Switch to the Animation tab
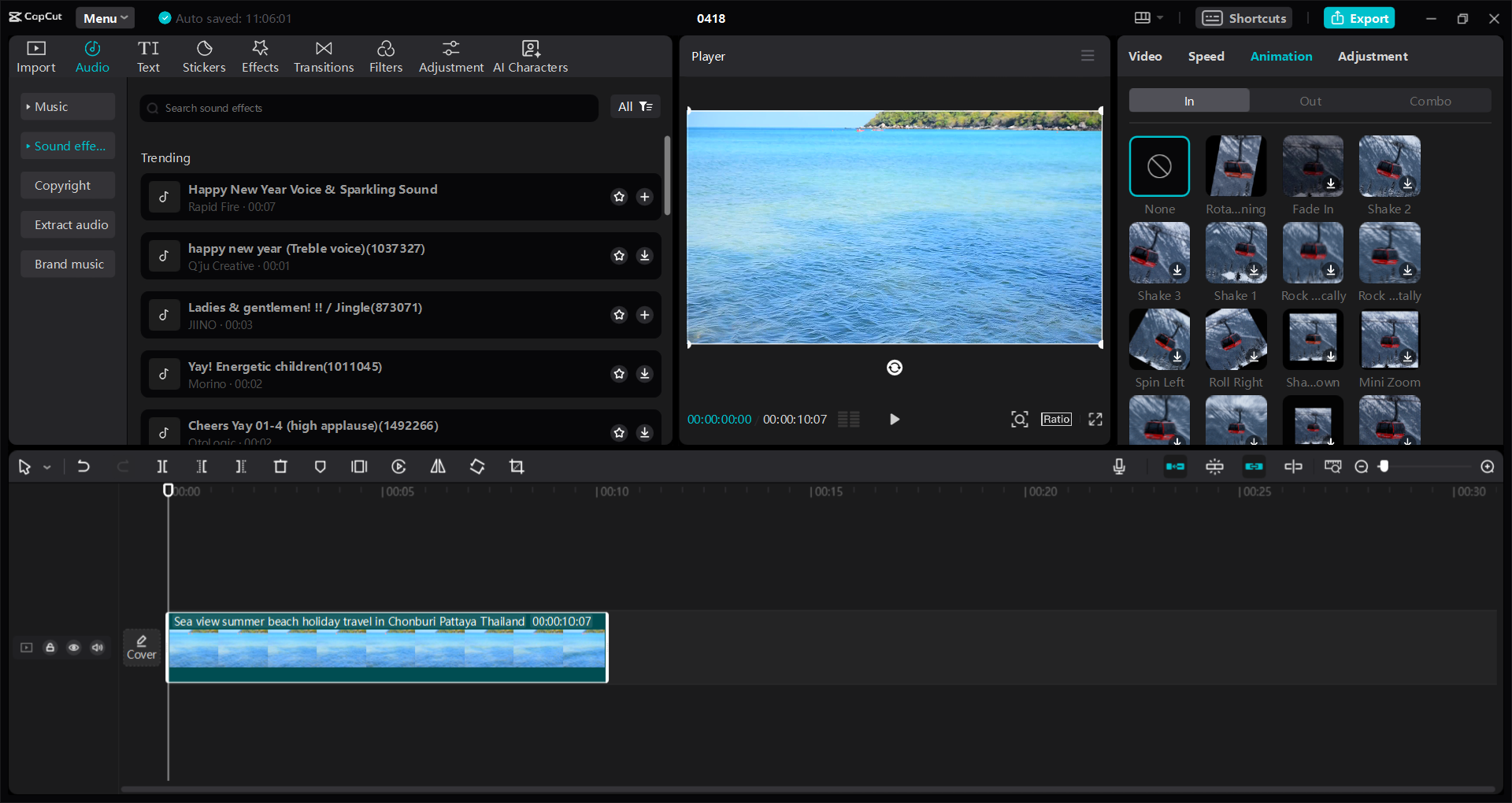This screenshot has height=803, width=1512. tap(1281, 56)
